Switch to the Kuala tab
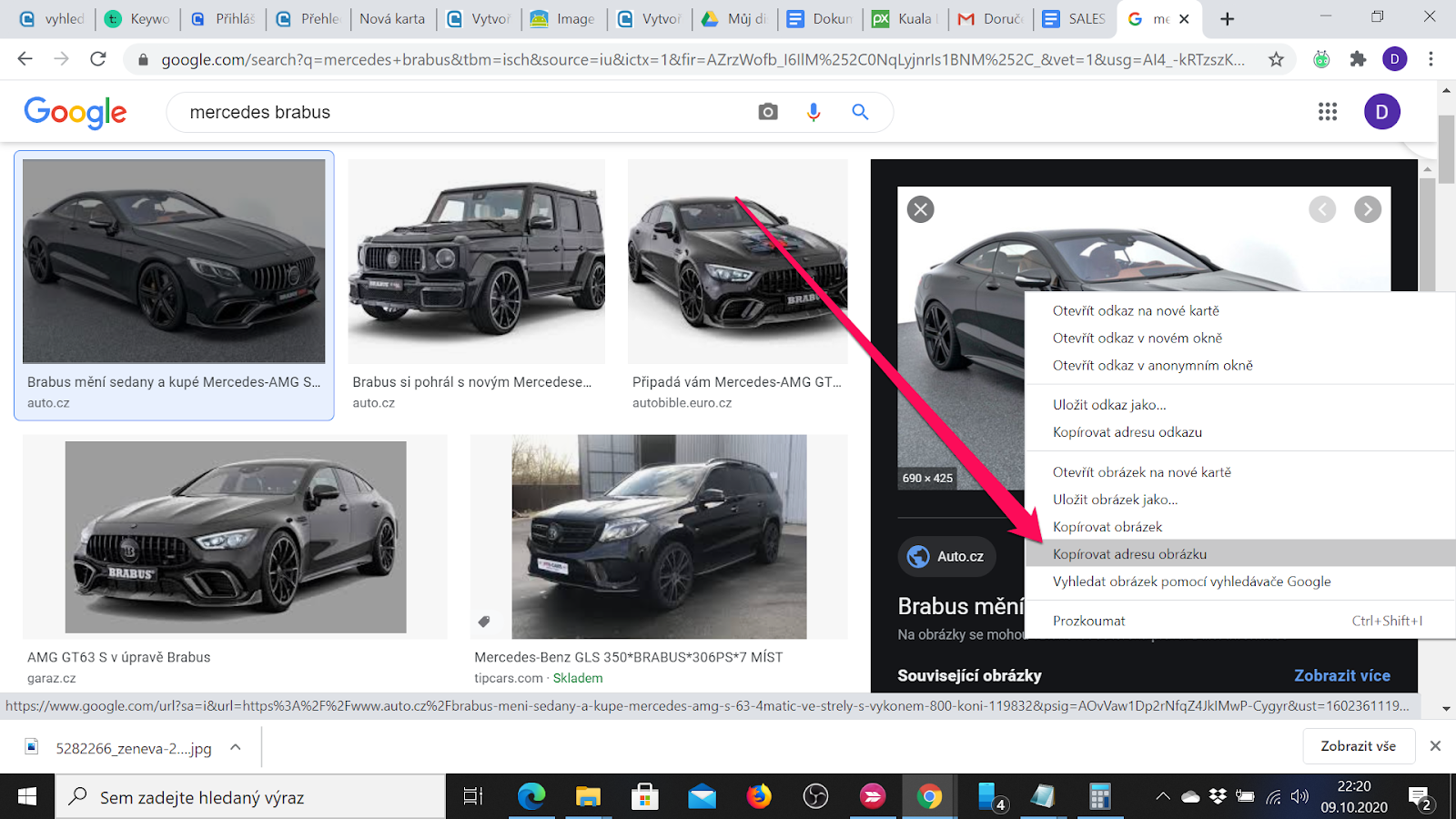 [x=904, y=18]
